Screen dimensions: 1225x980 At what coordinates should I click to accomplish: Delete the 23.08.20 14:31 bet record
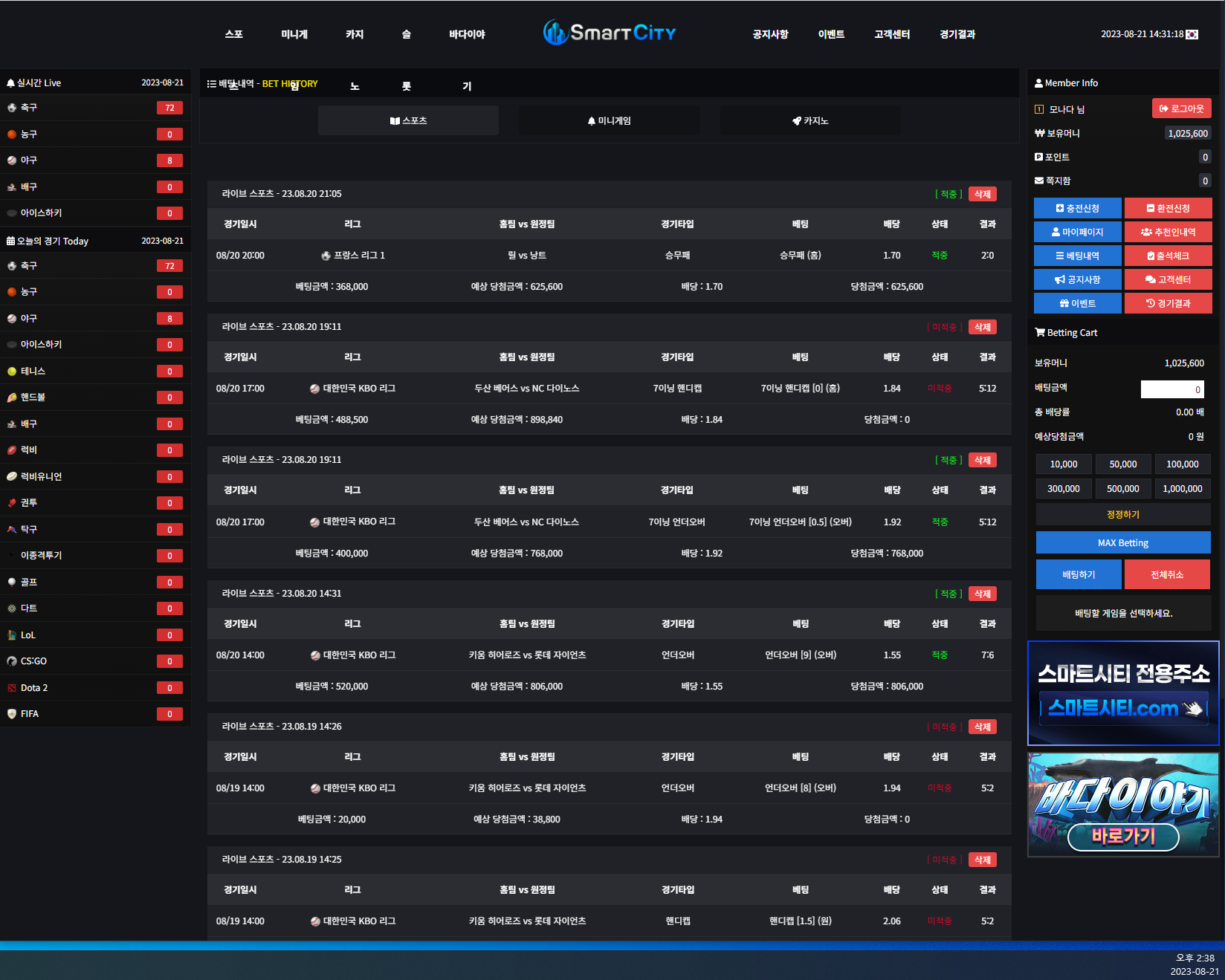tap(983, 594)
